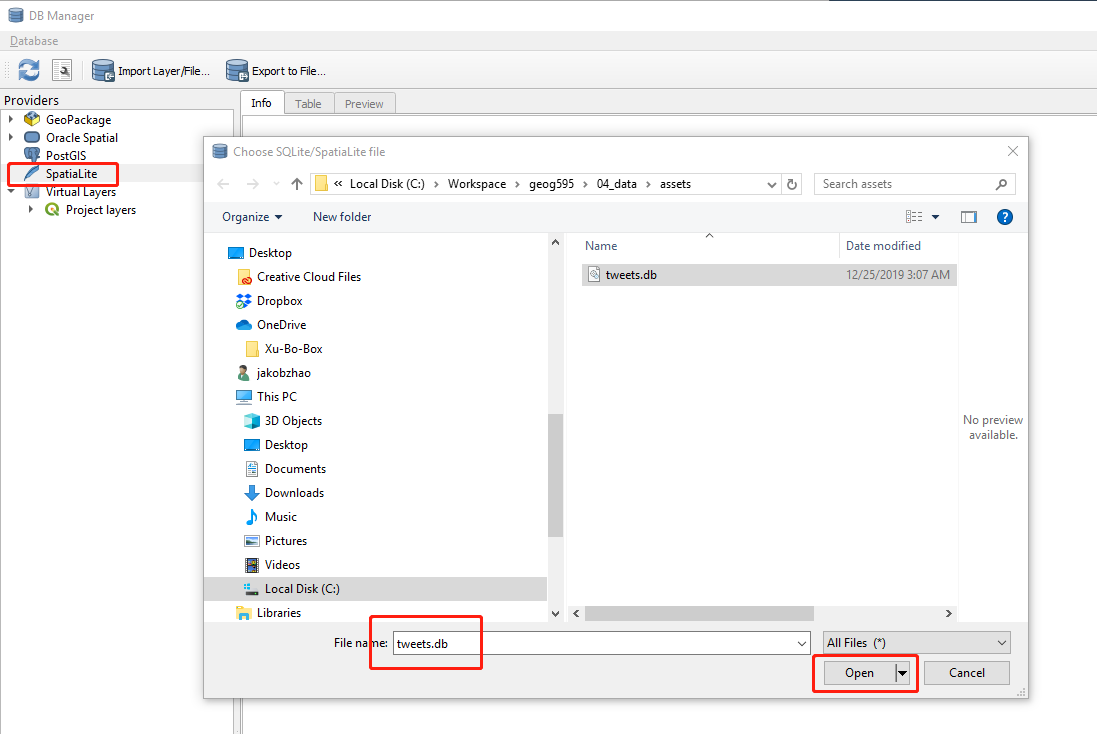The image size is (1097, 734).
Task: Toggle the preview pane icon
Action: click(968, 217)
